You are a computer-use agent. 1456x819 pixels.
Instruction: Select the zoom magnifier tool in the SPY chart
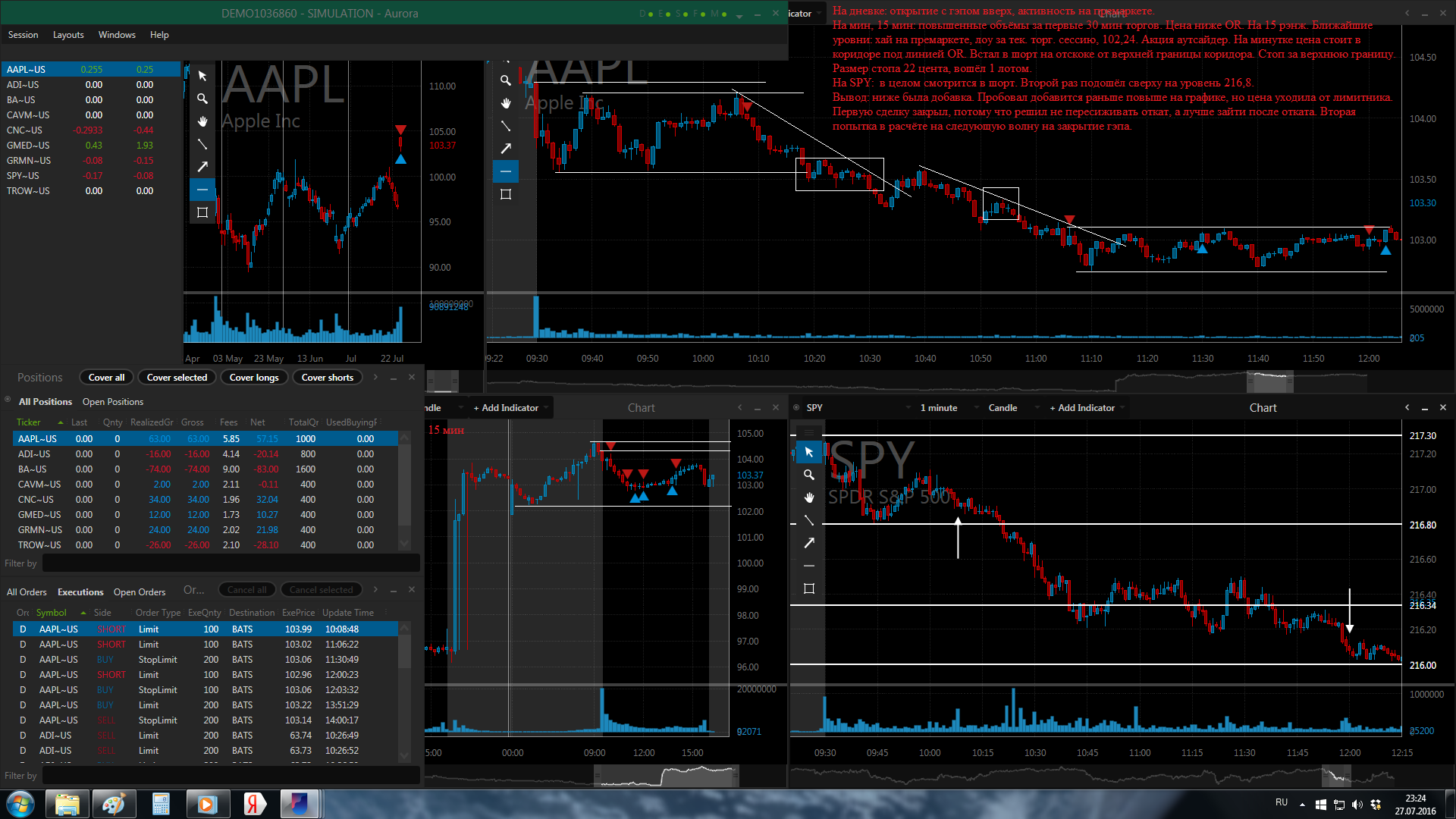click(809, 475)
